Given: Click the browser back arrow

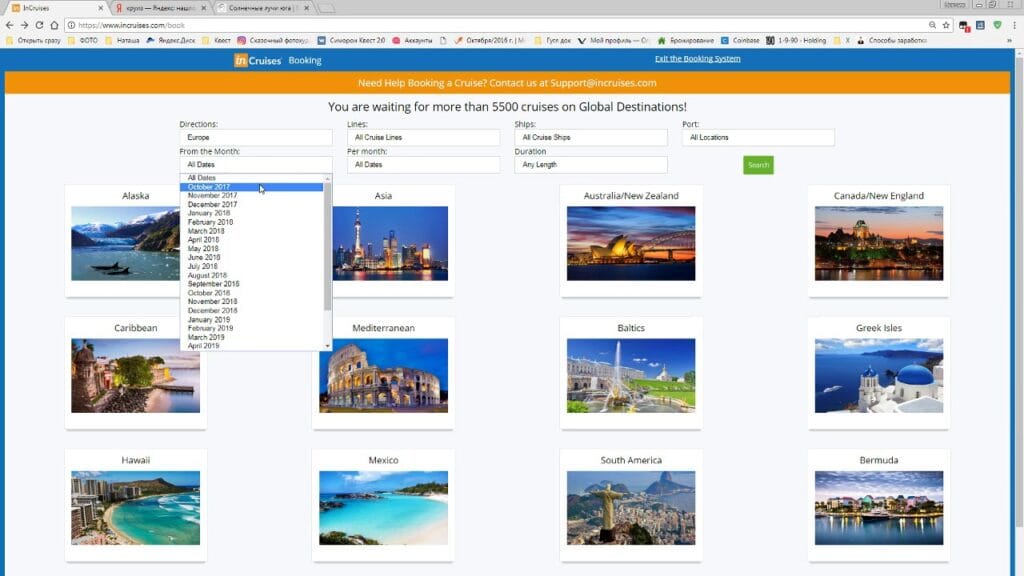Looking at the screenshot, I should pos(11,24).
